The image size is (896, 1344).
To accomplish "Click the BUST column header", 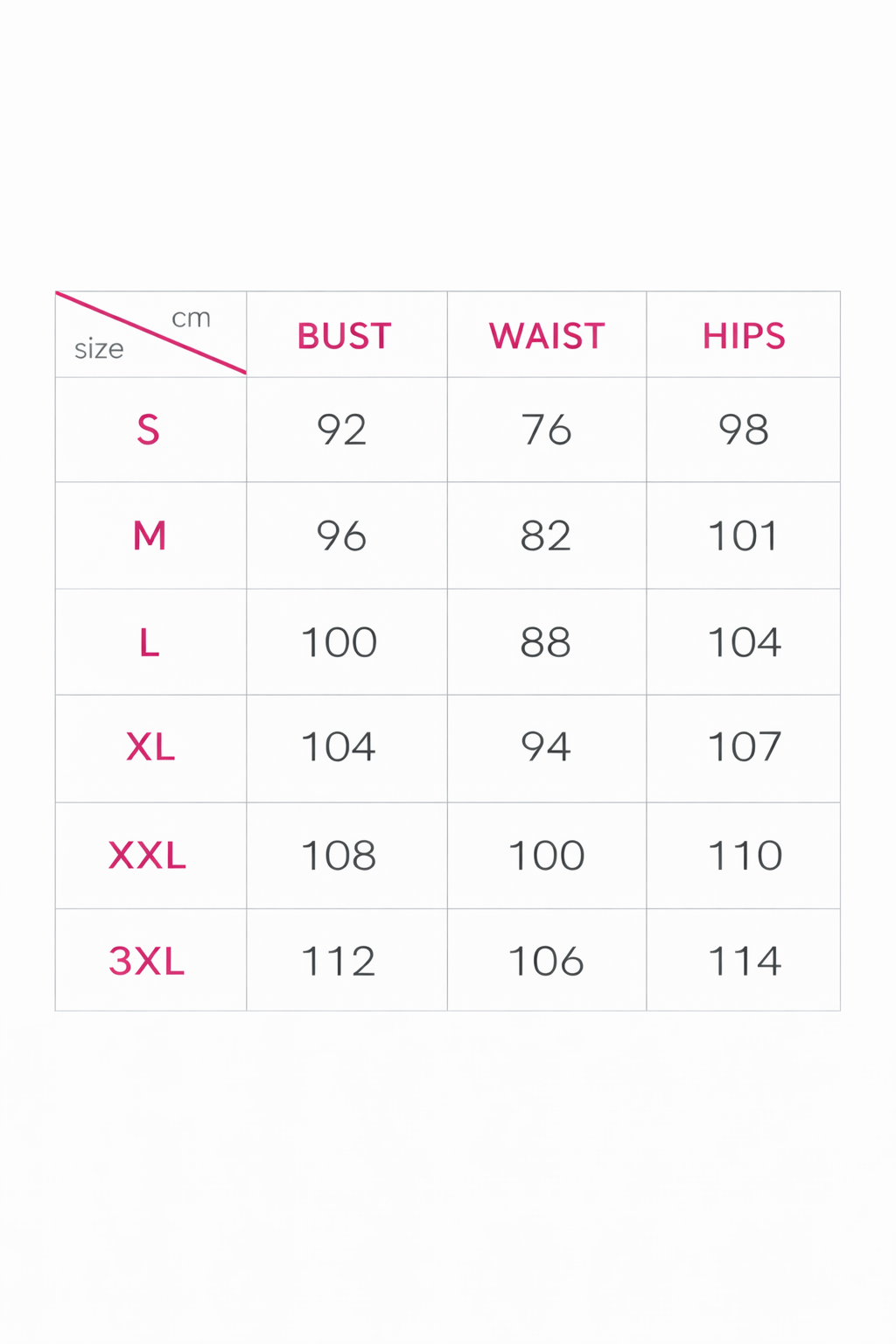I will (x=344, y=336).
